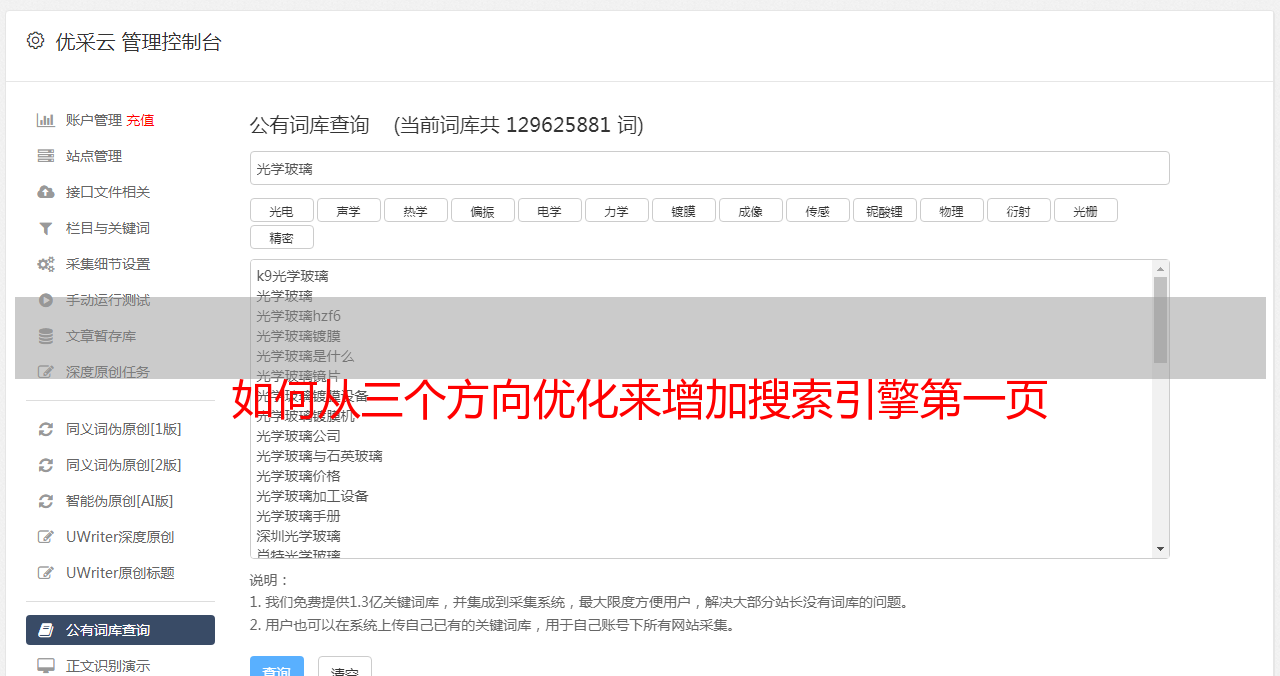Select the 声学 tag button
Image resolution: width=1280 pixels, height=676 pixels.
[348, 211]
